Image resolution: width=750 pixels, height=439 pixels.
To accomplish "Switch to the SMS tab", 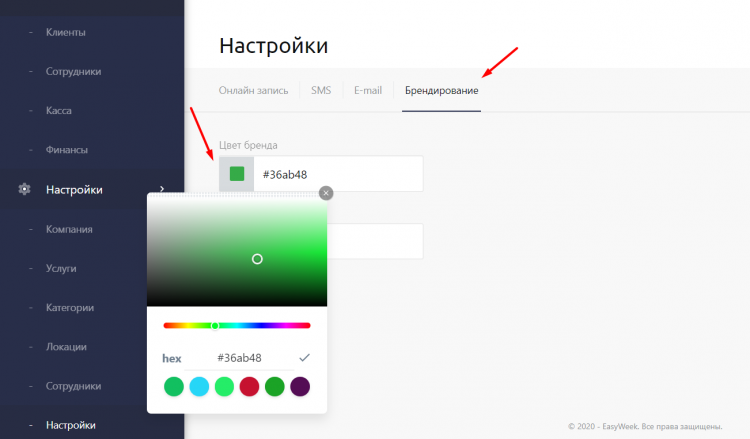I will pyautogui.click(x=321, y=91).
